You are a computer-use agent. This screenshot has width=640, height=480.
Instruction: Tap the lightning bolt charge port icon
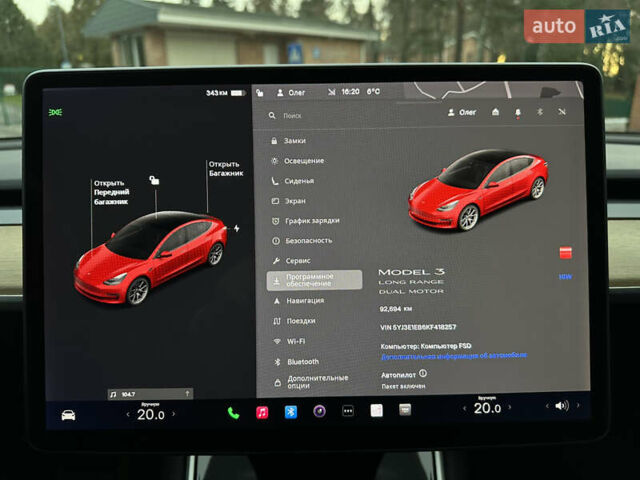237,228
